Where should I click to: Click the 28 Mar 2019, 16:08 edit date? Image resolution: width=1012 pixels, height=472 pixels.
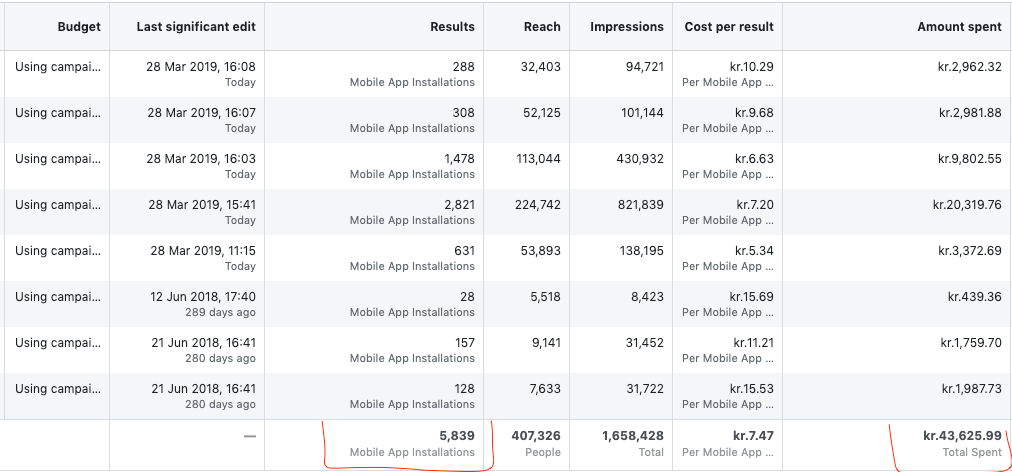click(201, 67)
